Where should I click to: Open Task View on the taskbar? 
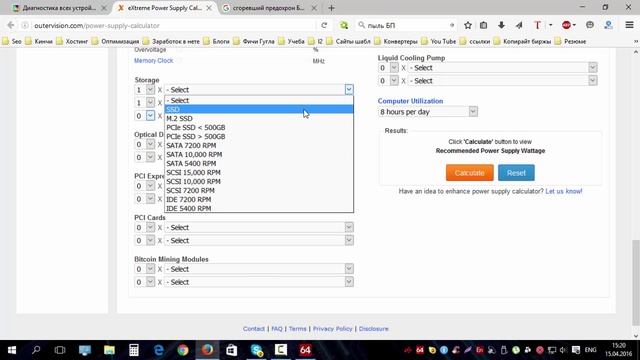click(x=60, y=350)
